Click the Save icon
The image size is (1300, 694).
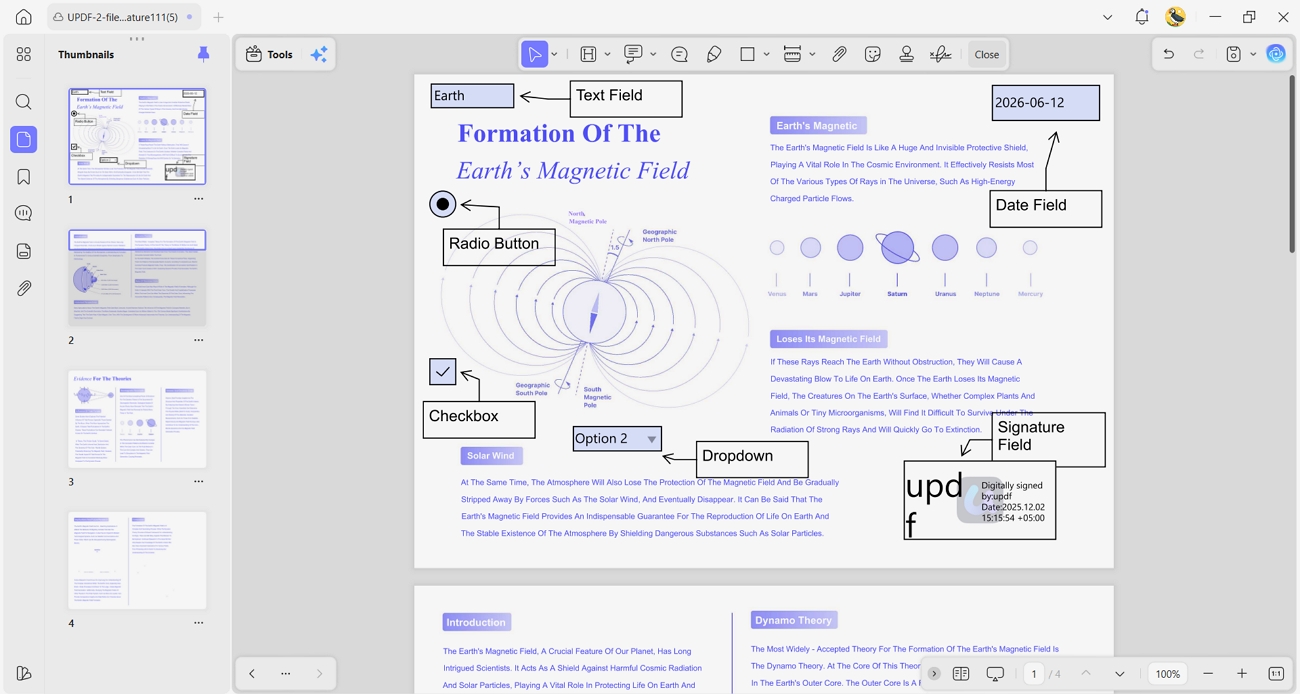pyautogui.click(x=1234, y=54)
